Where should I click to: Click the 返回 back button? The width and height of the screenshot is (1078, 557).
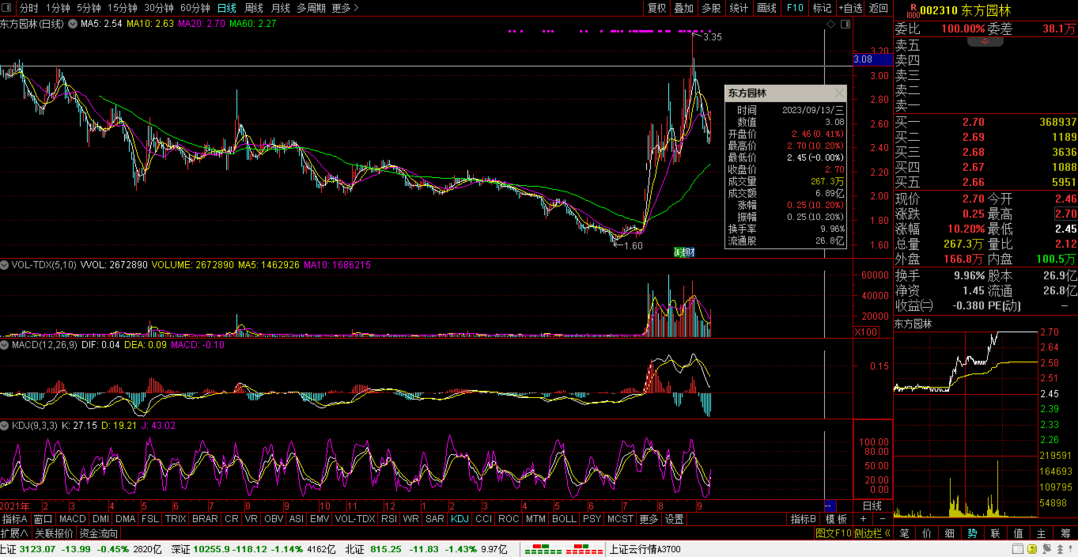tap(878, 8)
